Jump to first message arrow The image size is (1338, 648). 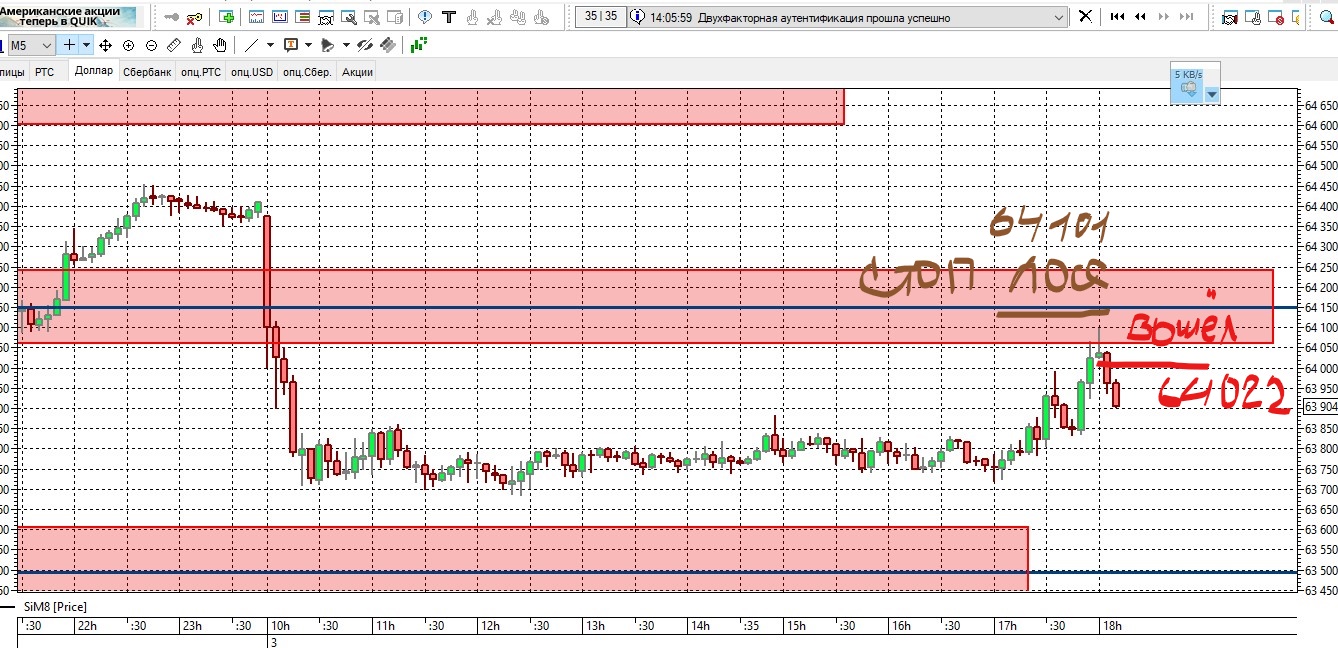[x=1117, y=17]
